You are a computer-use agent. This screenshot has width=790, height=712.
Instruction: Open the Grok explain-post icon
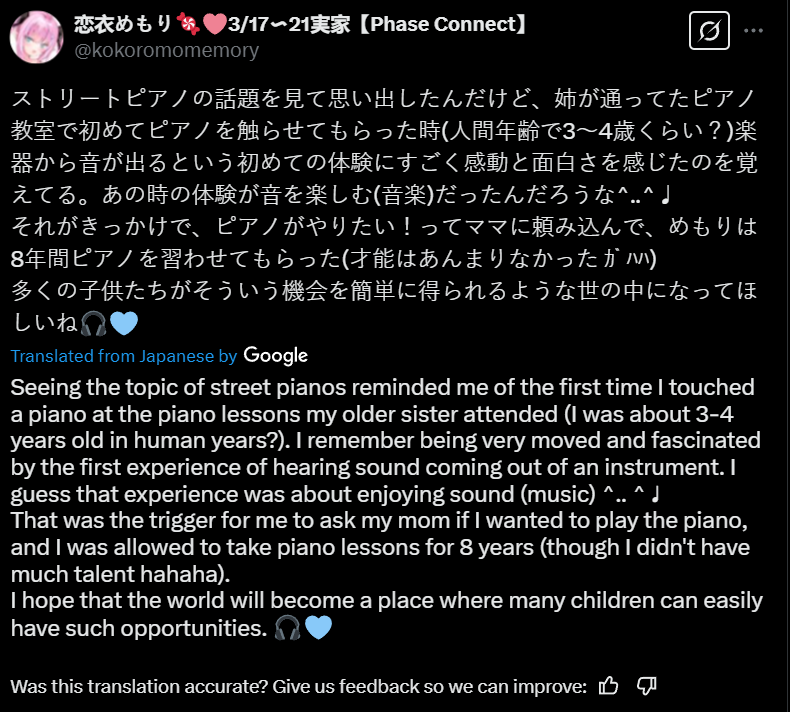click(709, 30)
